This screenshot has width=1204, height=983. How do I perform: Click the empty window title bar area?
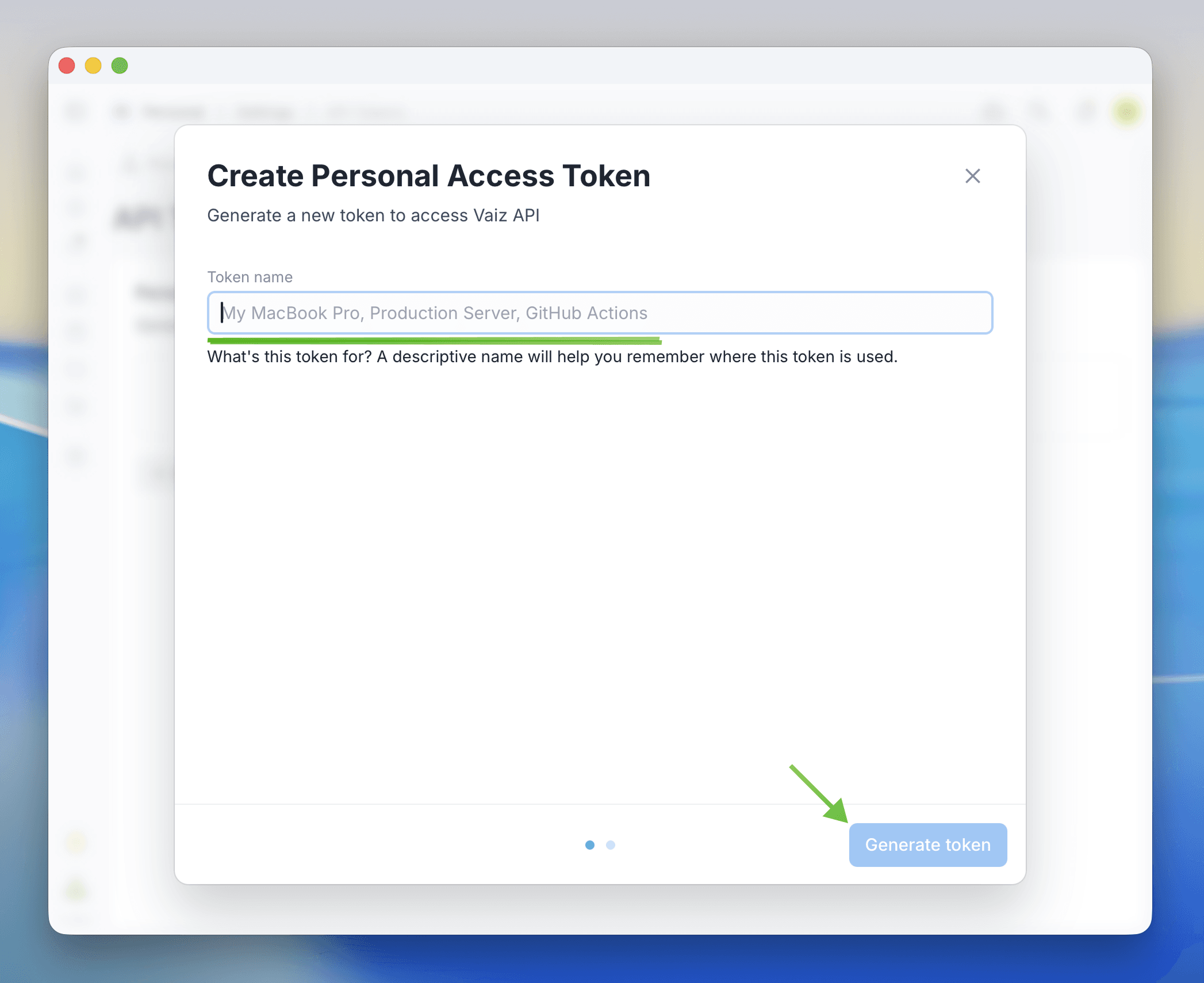[575, 66]
